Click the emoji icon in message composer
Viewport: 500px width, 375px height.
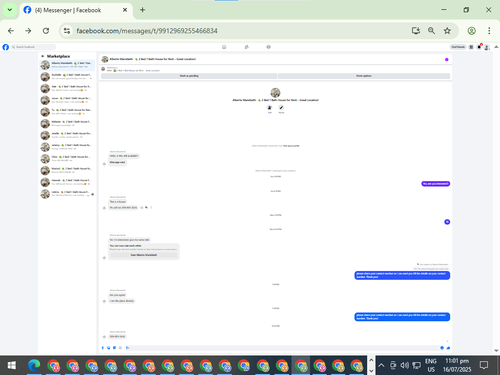[442, 348]
